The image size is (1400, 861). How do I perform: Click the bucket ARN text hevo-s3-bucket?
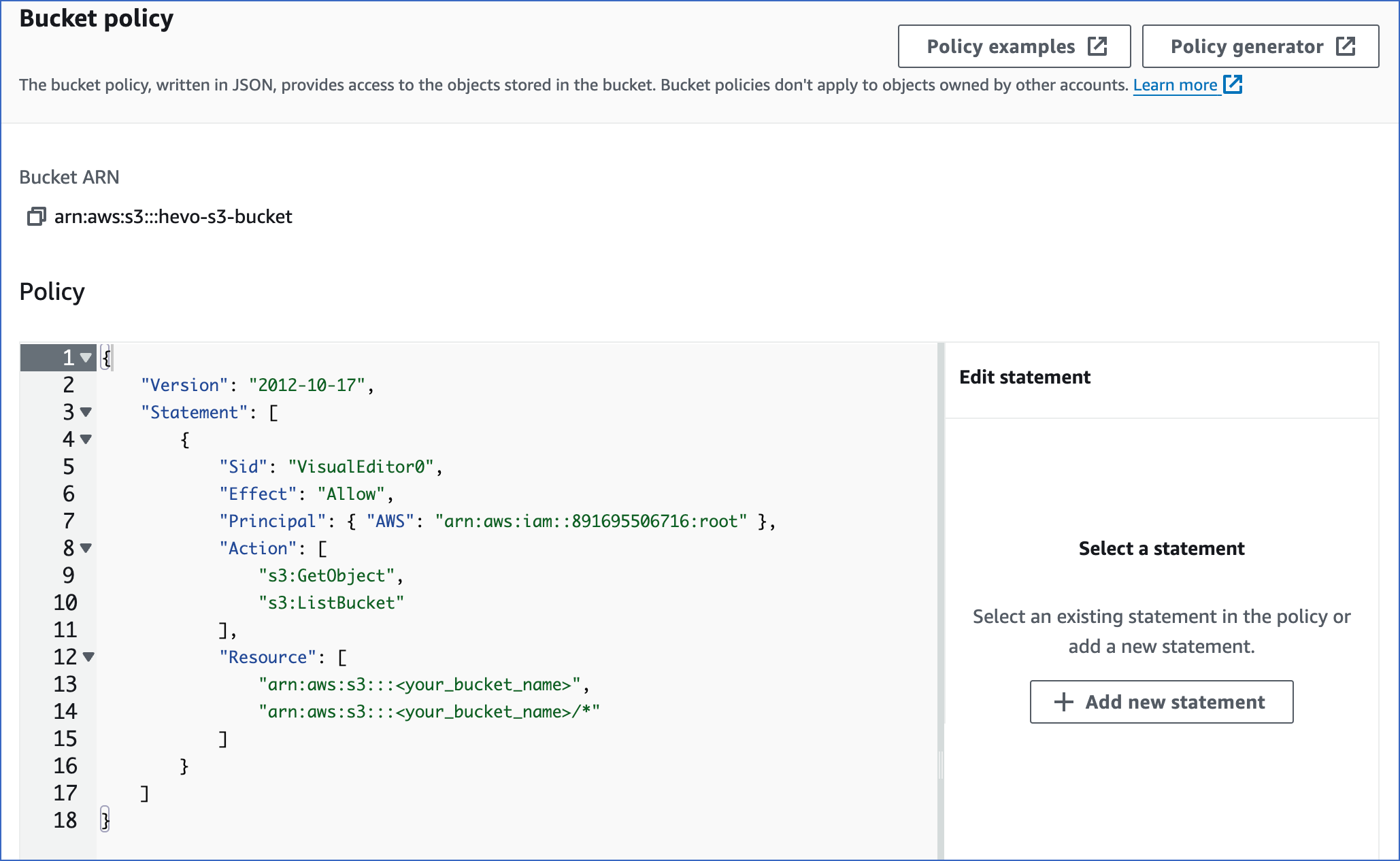click(x=173, y=217)
